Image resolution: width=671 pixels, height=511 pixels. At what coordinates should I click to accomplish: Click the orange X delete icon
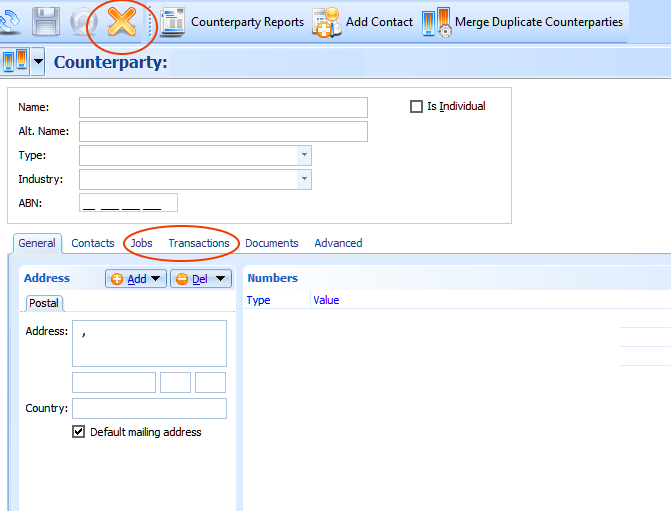coord(122,21)
